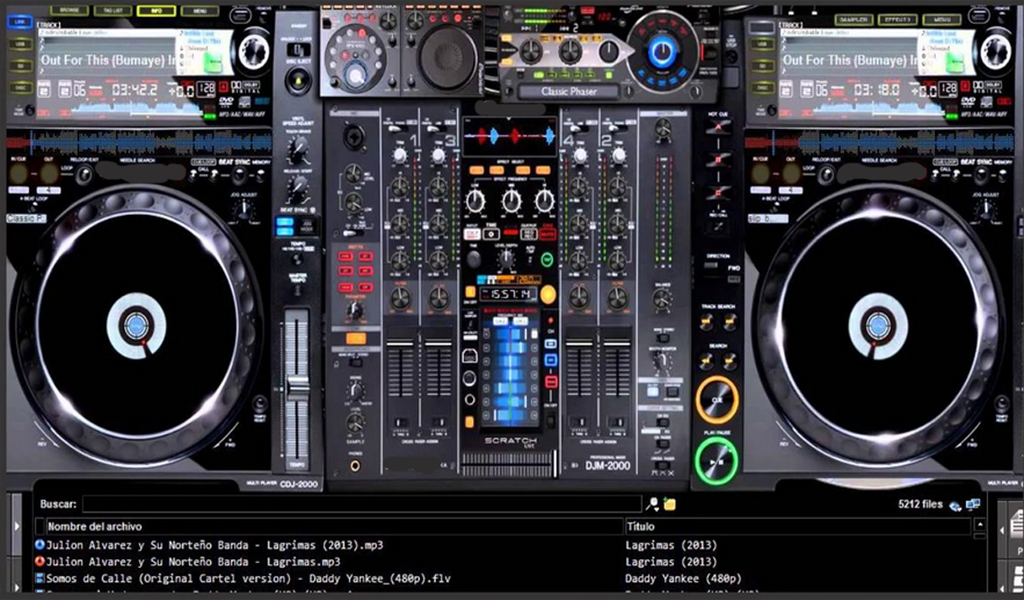Click the search magnifier icon in the browser
The width and height of the screenshot is (1024, 600).
[x=651, y=502]
